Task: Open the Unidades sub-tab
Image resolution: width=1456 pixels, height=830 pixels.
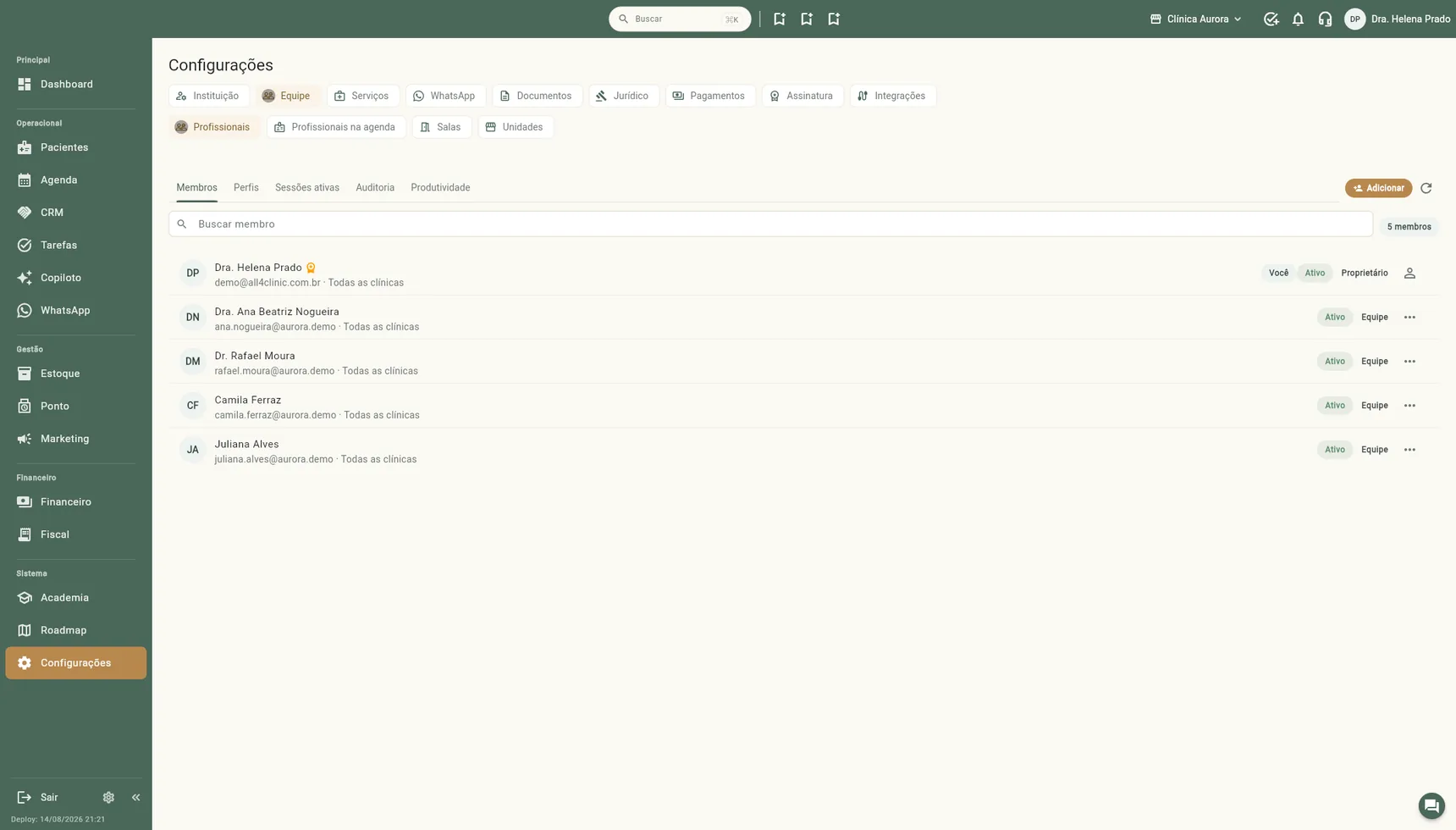Action: pyautogui.click(x=516, y=127)
